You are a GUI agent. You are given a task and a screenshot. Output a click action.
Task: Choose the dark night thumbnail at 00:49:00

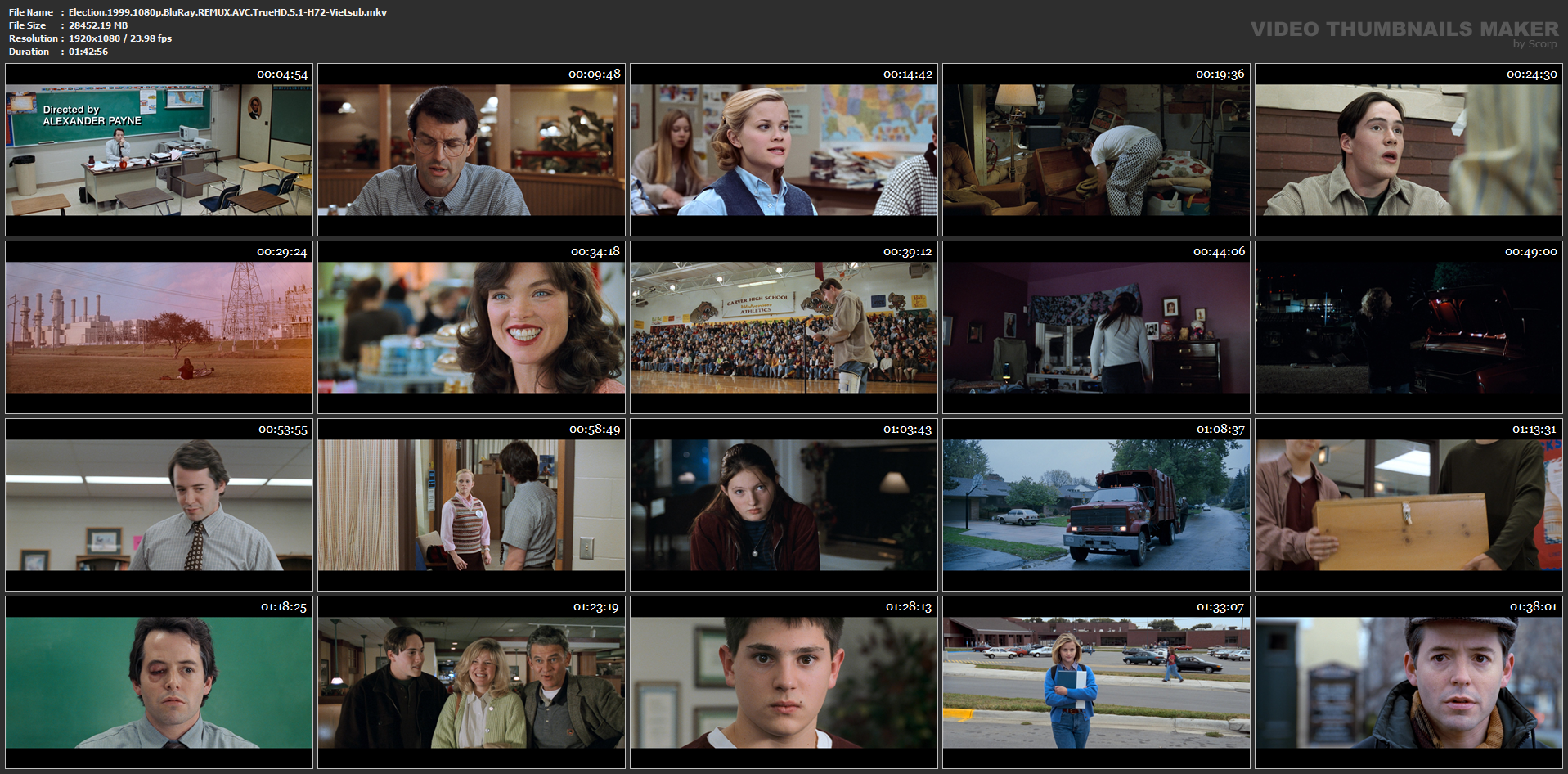coord(1409,327)
